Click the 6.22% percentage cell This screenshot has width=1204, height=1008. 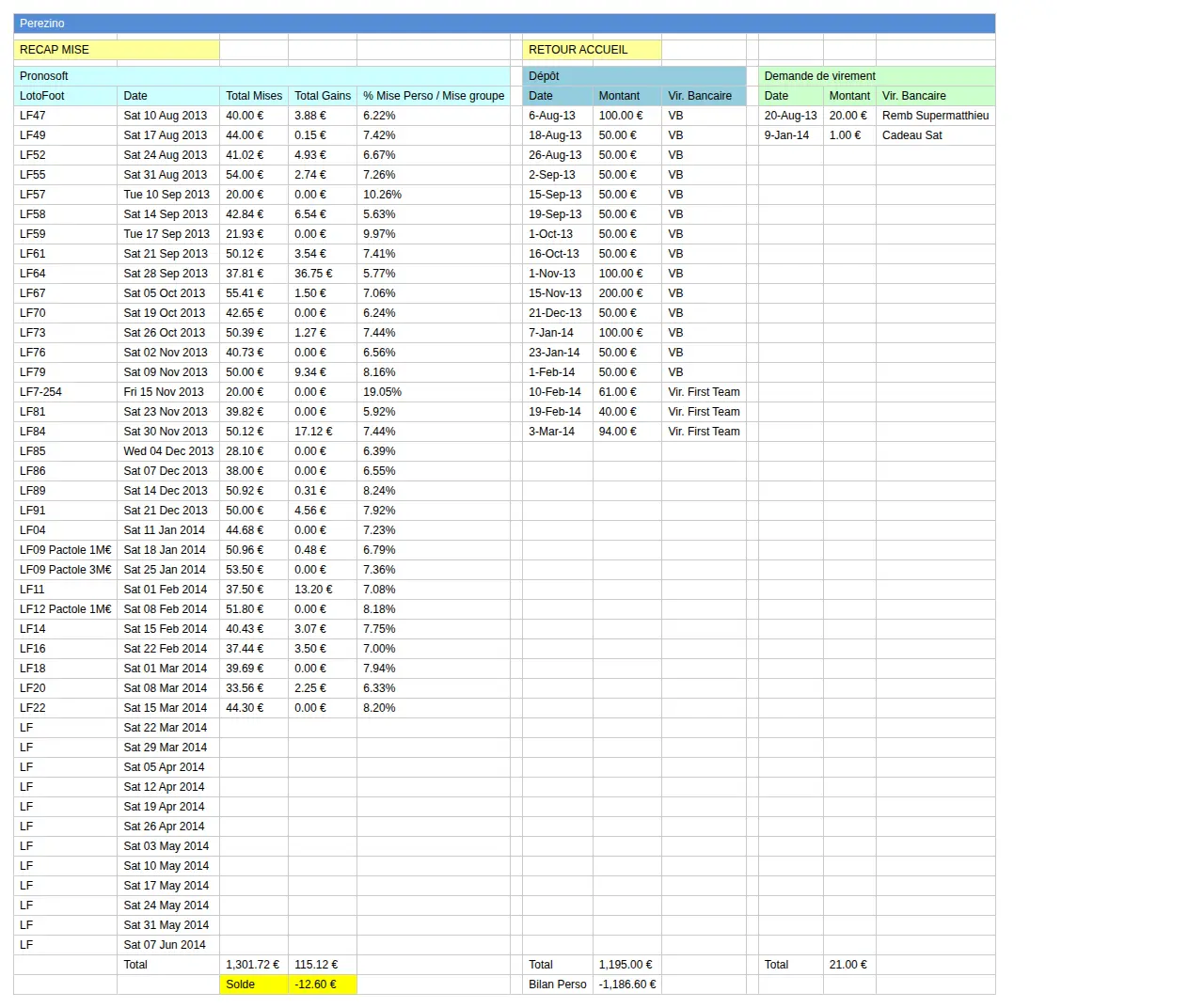point(434,116)
